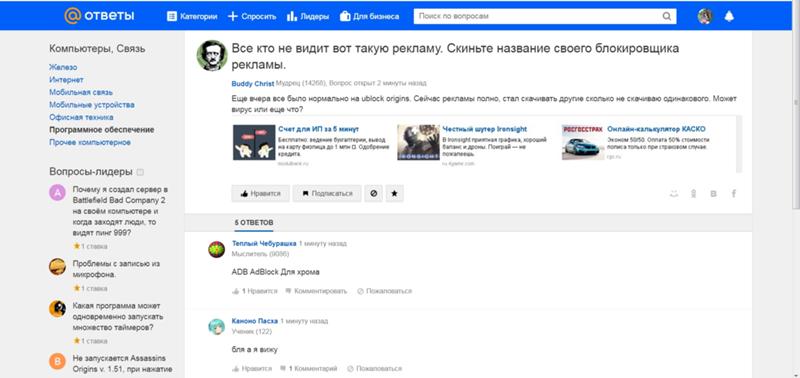Viewport: 800px width, 378px height.
Task: Report Каноно Паска's answer via Пожаловаться
Action: point(374,368)
